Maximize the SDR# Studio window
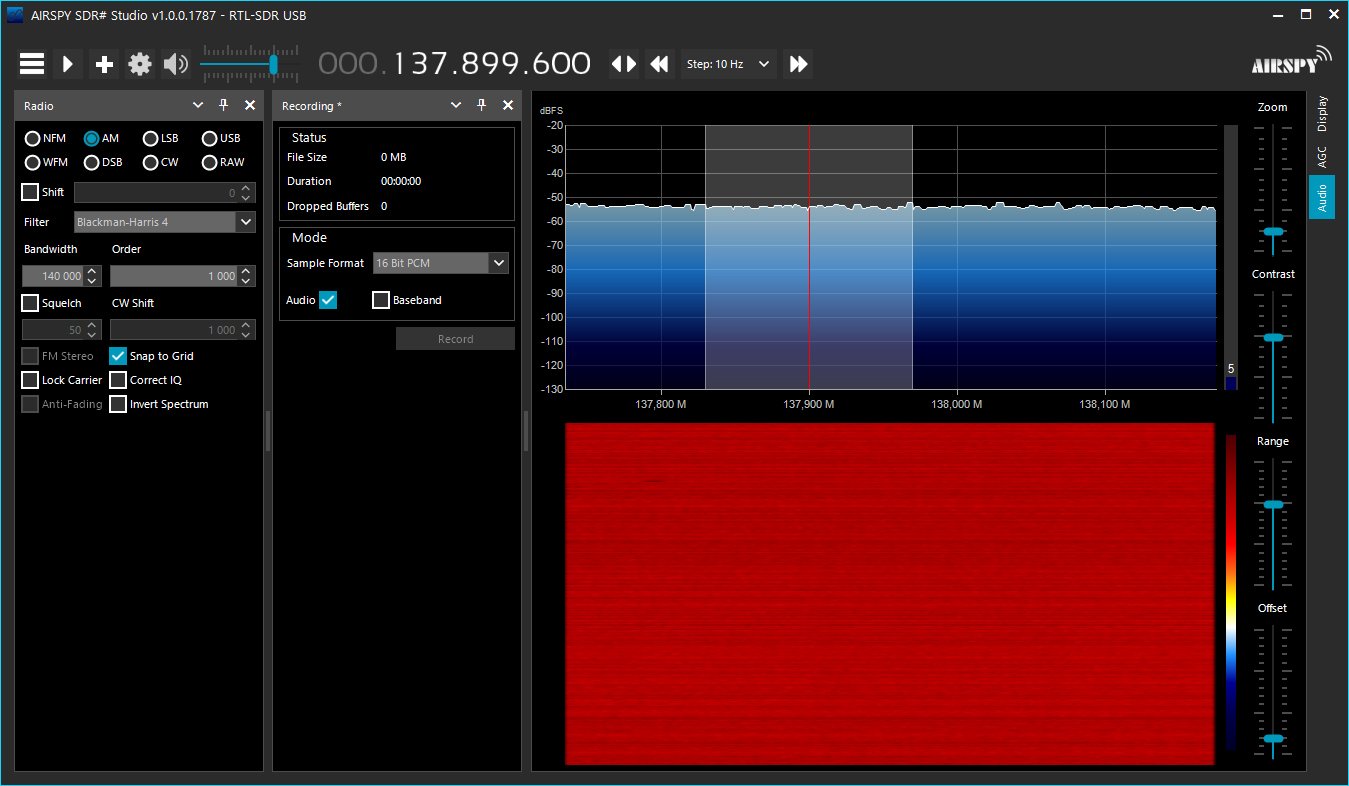1349x786 pixels. 1305,15
